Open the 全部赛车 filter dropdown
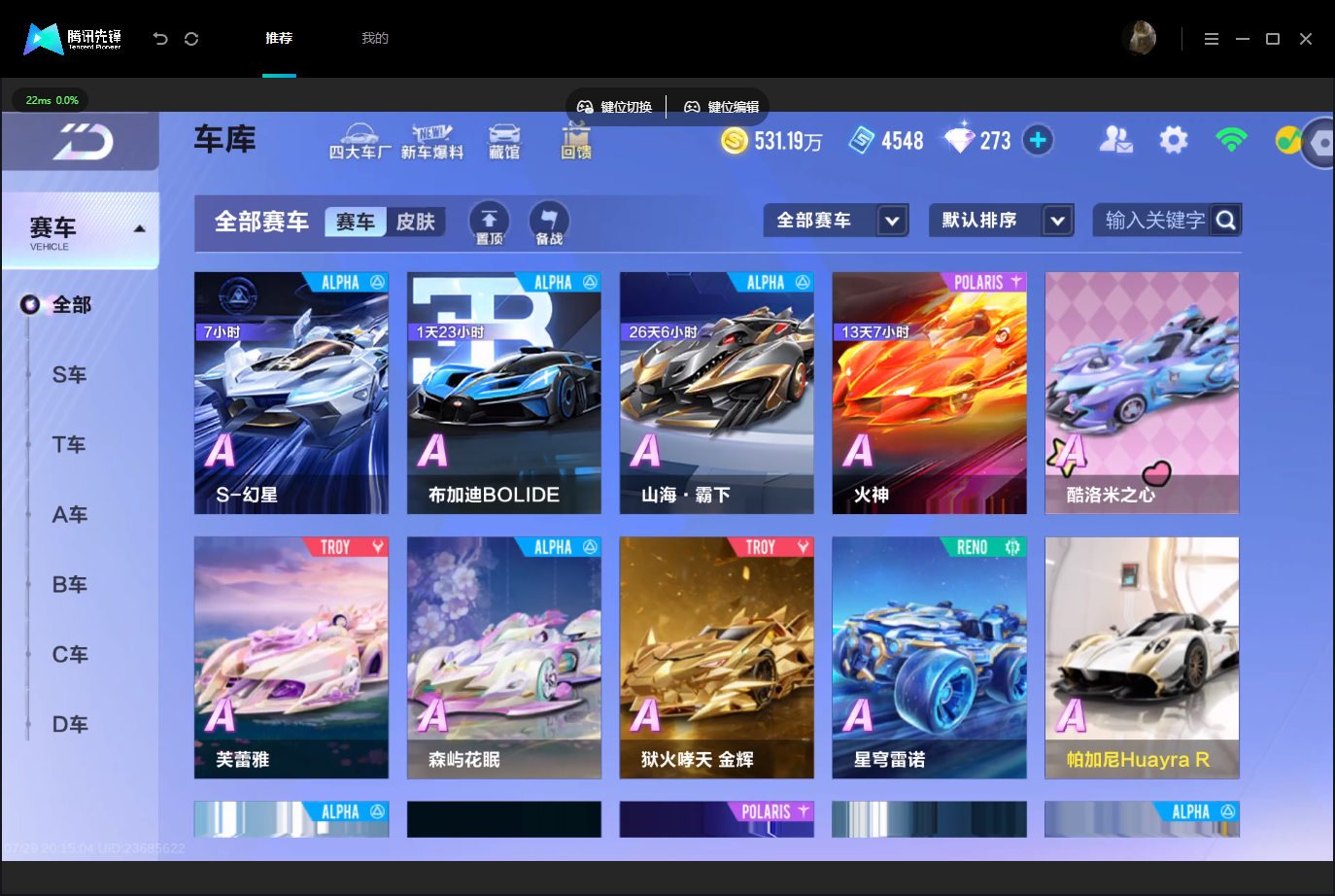This screenshot has height=896, width=1335. (x=837, y=221)
